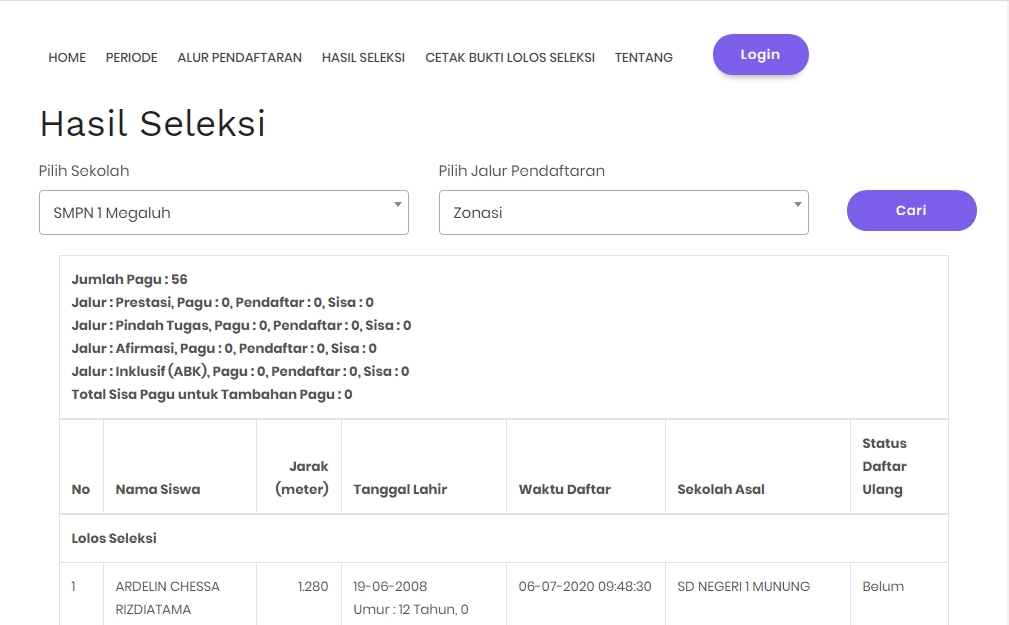
Task: Click the Jarak (meter) column header
Action: click(302, 477)
